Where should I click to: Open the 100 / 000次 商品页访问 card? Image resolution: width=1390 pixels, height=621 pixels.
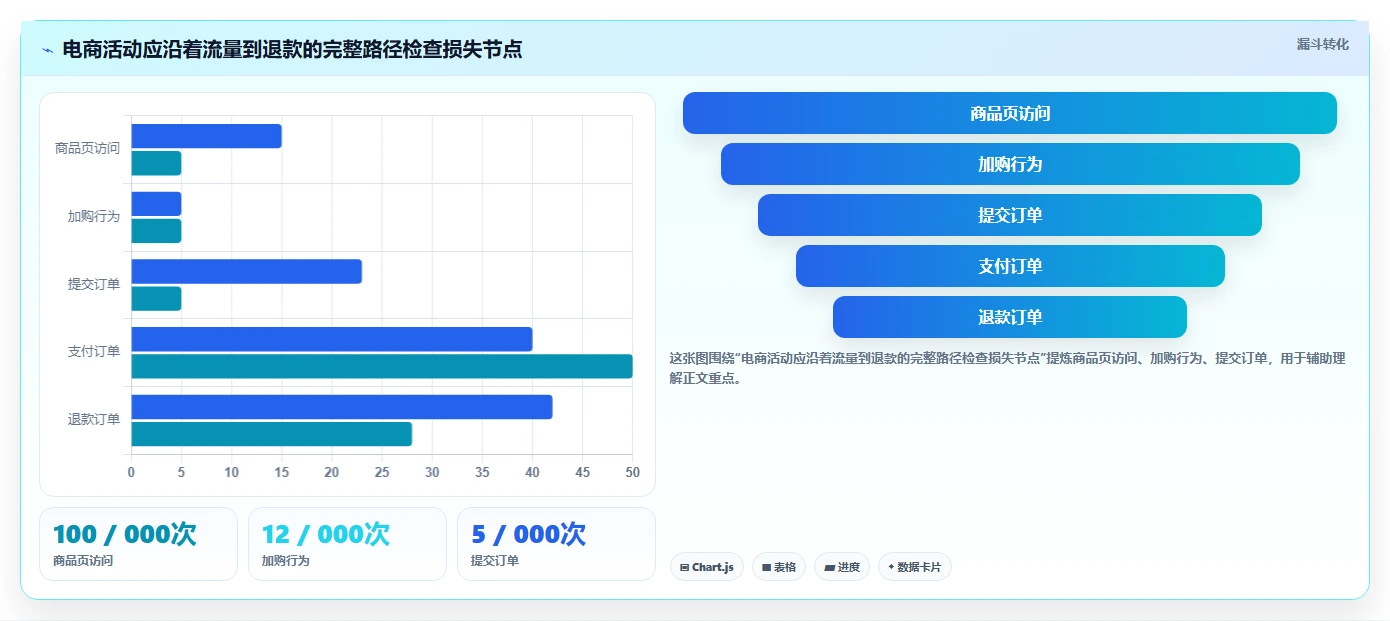[x=138, y=544]
